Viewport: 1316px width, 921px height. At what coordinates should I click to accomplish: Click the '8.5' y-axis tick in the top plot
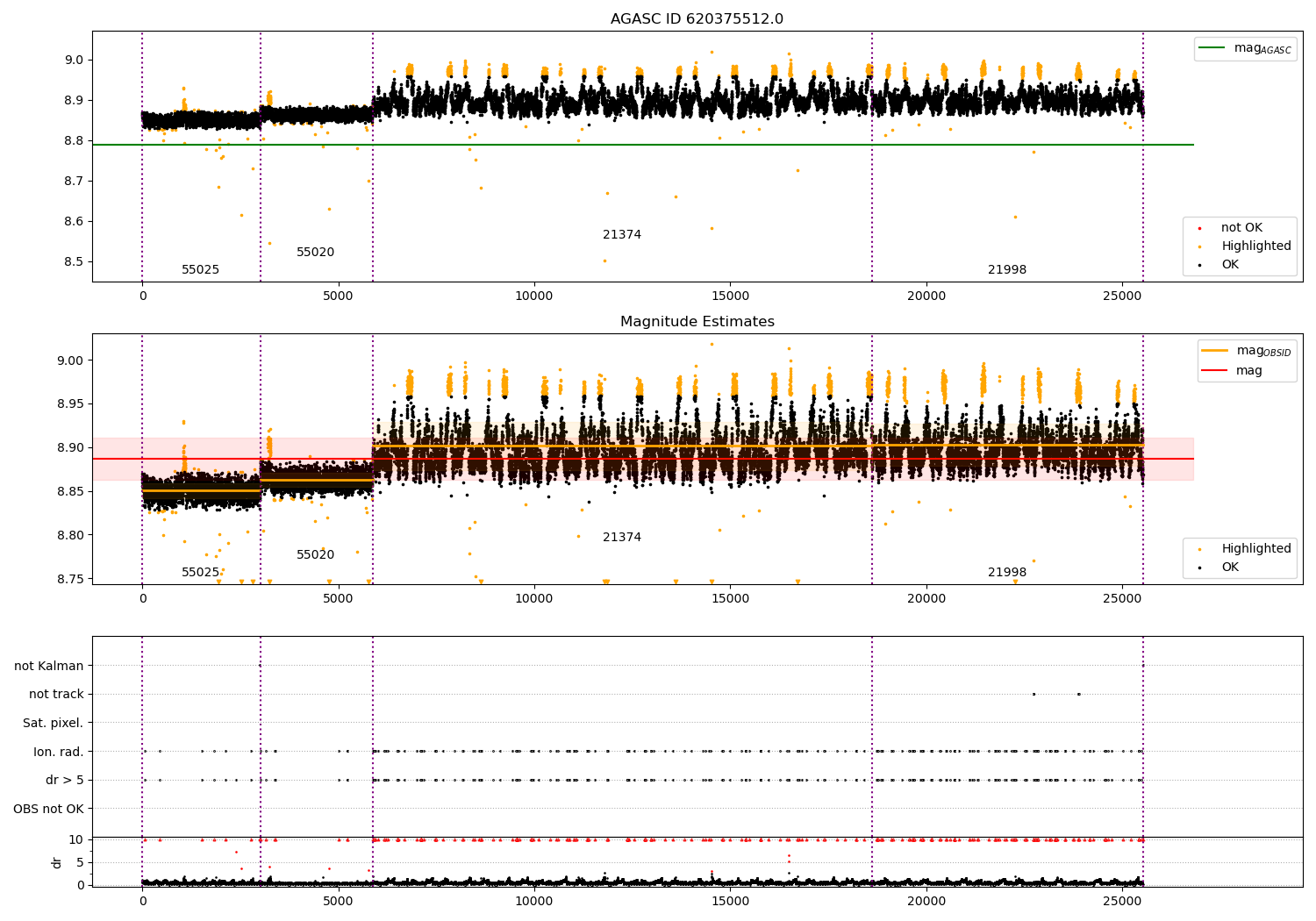[74, 262]
